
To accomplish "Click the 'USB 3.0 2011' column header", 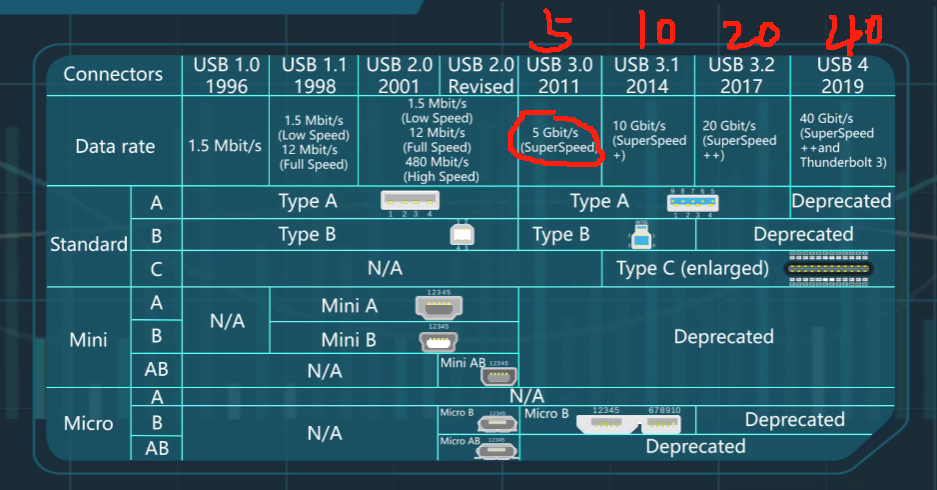I will (559, 75).
